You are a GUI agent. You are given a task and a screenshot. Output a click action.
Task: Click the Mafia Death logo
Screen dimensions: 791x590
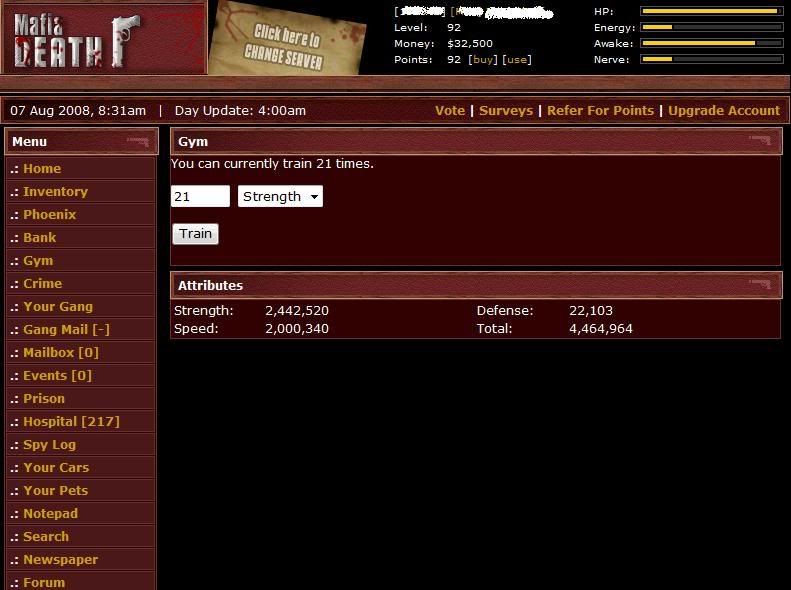[75, 37]
